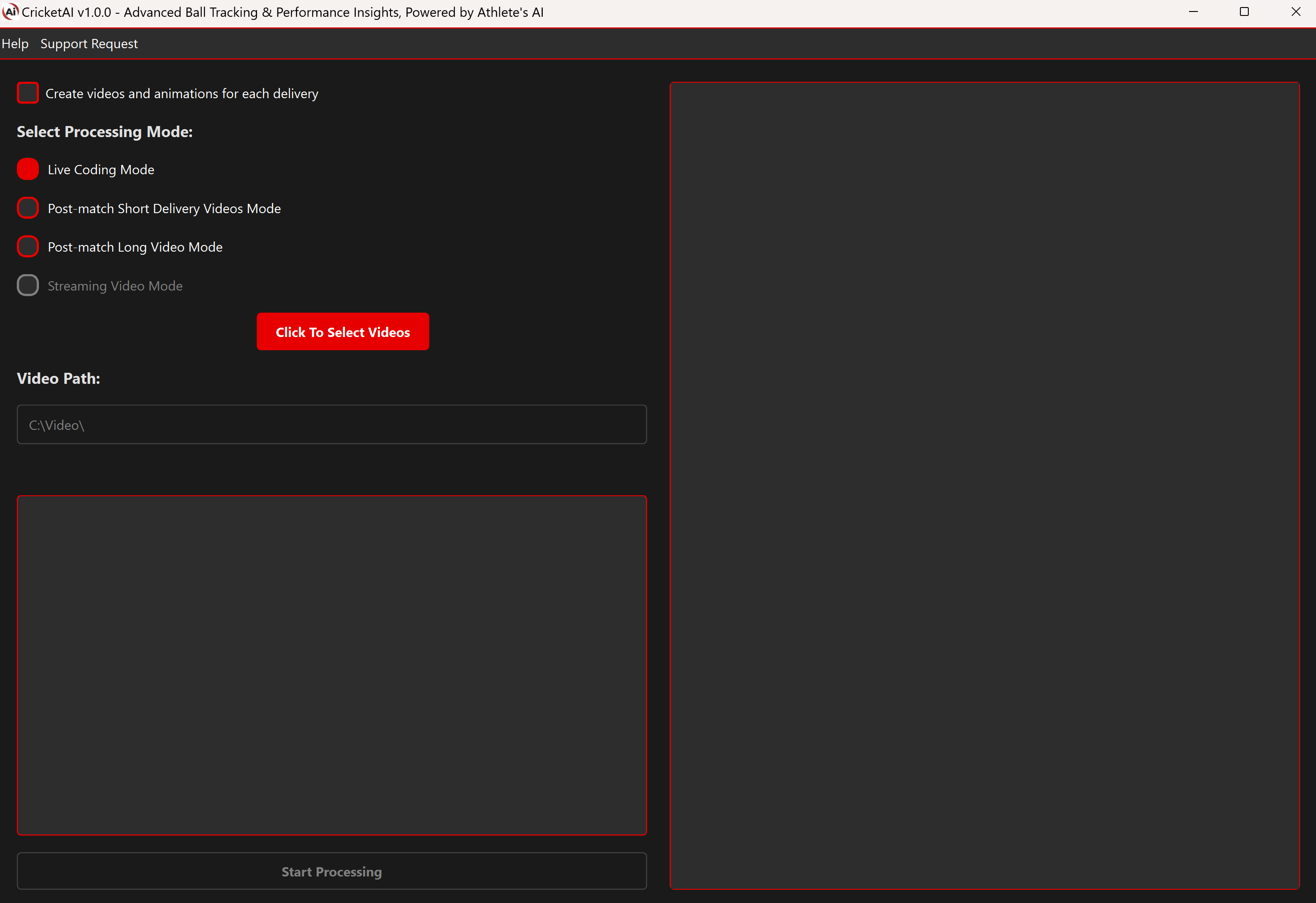Image resolution: width=1316 pixels, height=903 pixels.
Task: Maximize the CricketAI window
Action: [x=1244, y=12]
